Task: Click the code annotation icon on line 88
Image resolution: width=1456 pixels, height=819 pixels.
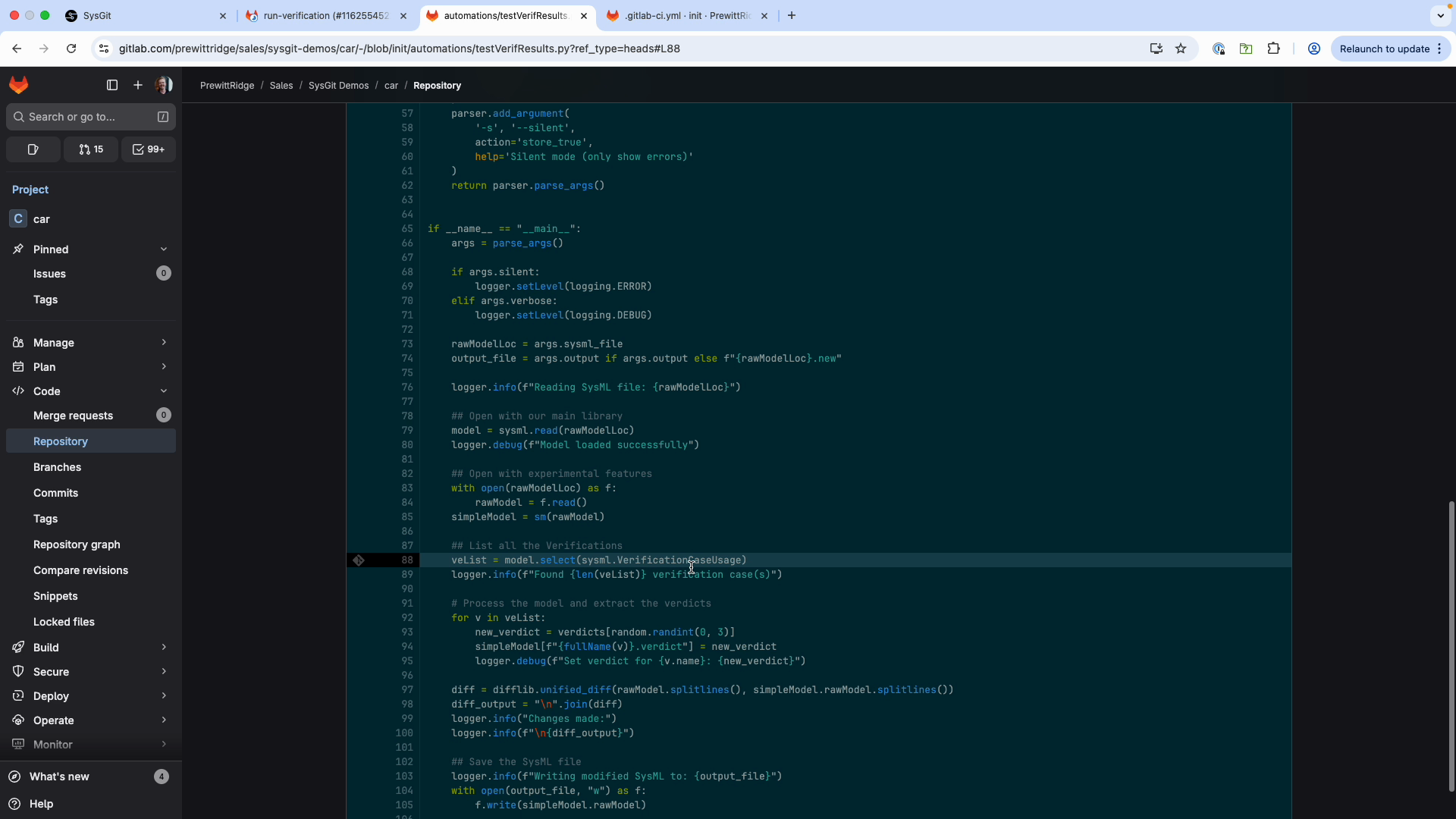Action: point(359,560)
